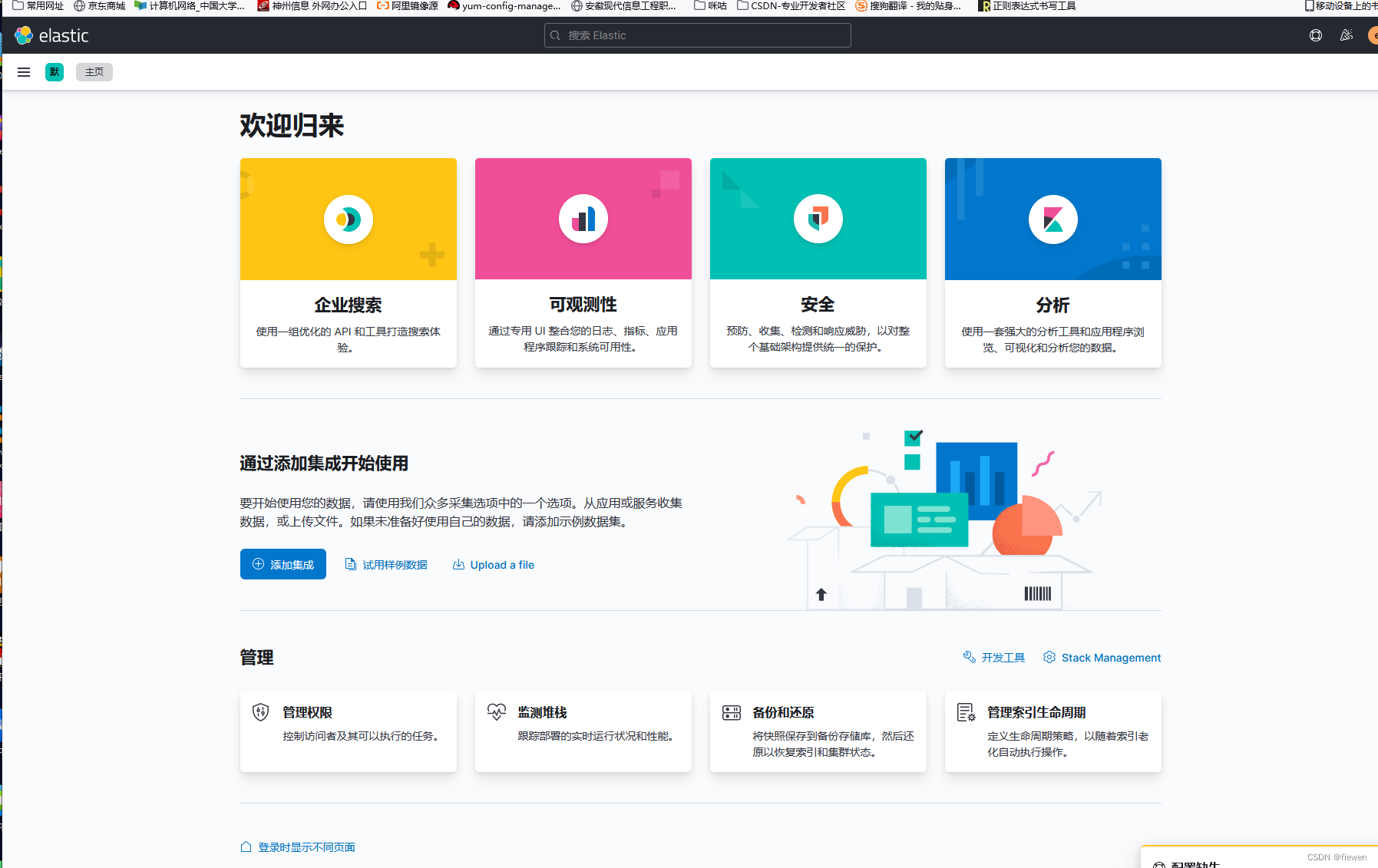Click the 添加集成 button
This screenshot has width=1378, height=868.
[283, 564]
